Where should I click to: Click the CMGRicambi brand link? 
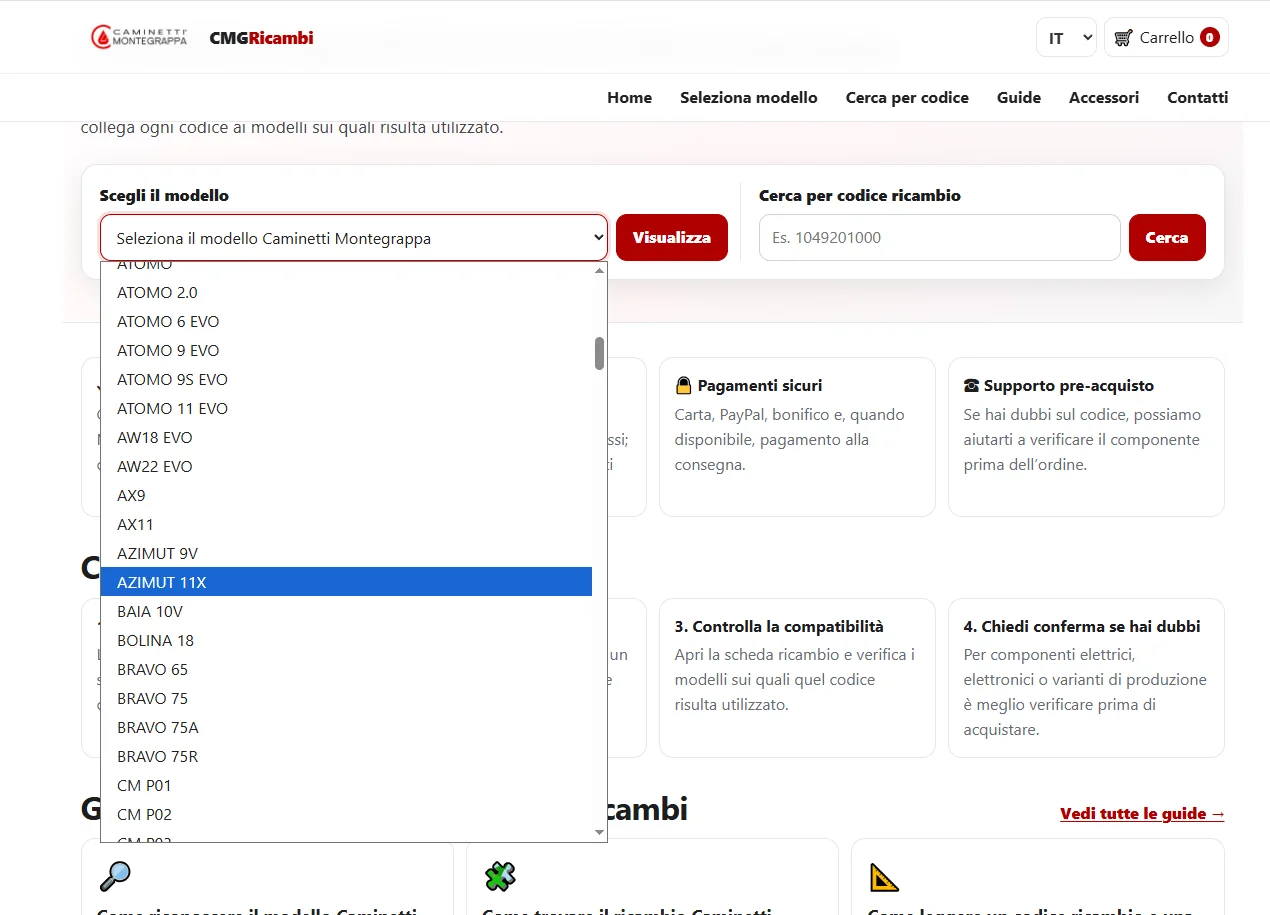click(261, 38)
